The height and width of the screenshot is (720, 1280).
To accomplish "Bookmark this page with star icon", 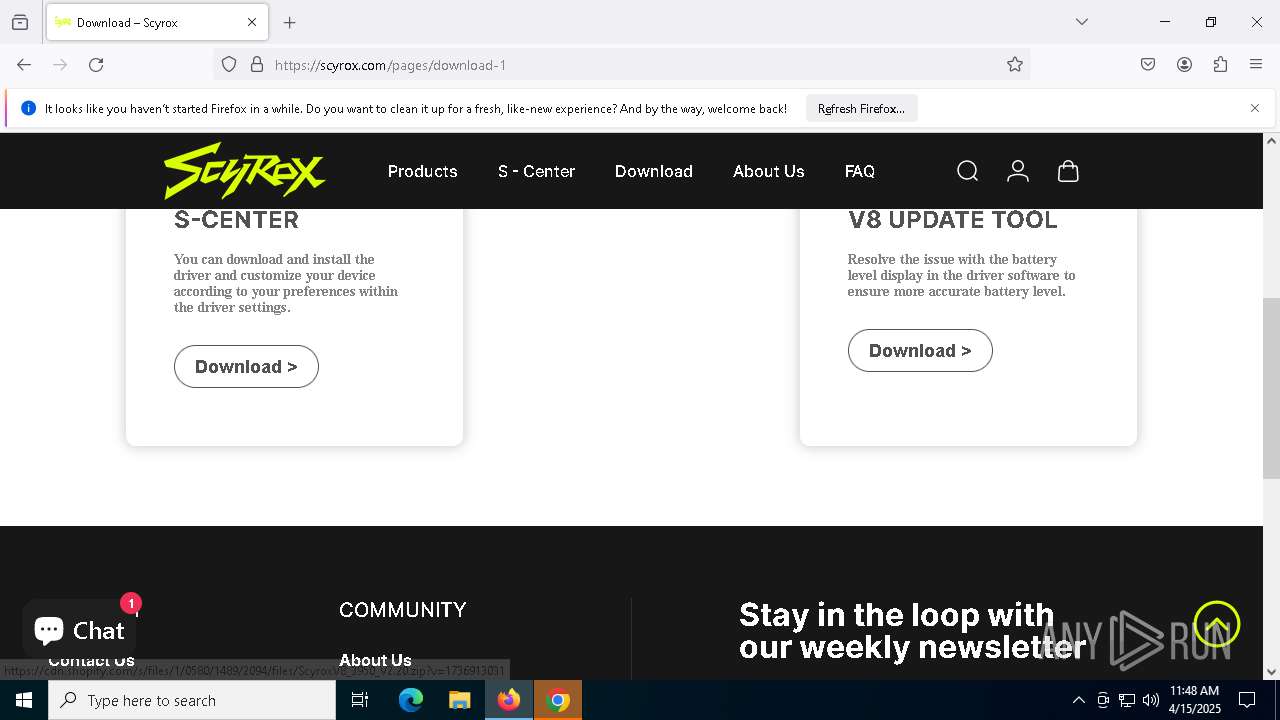I will point(1015,65).
